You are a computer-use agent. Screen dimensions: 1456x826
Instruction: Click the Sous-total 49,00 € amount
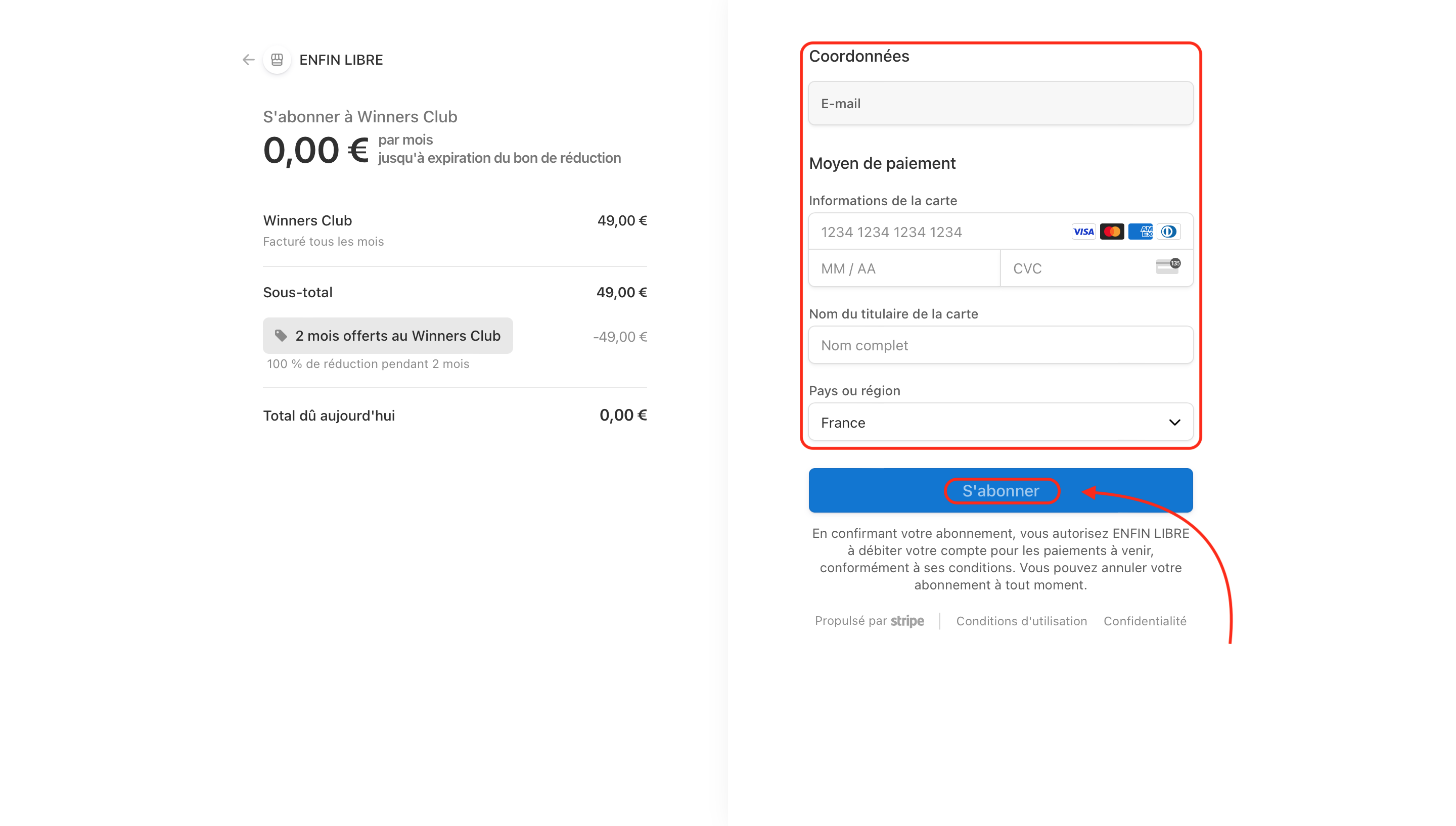pyautogui.click(x=622, y=292)
